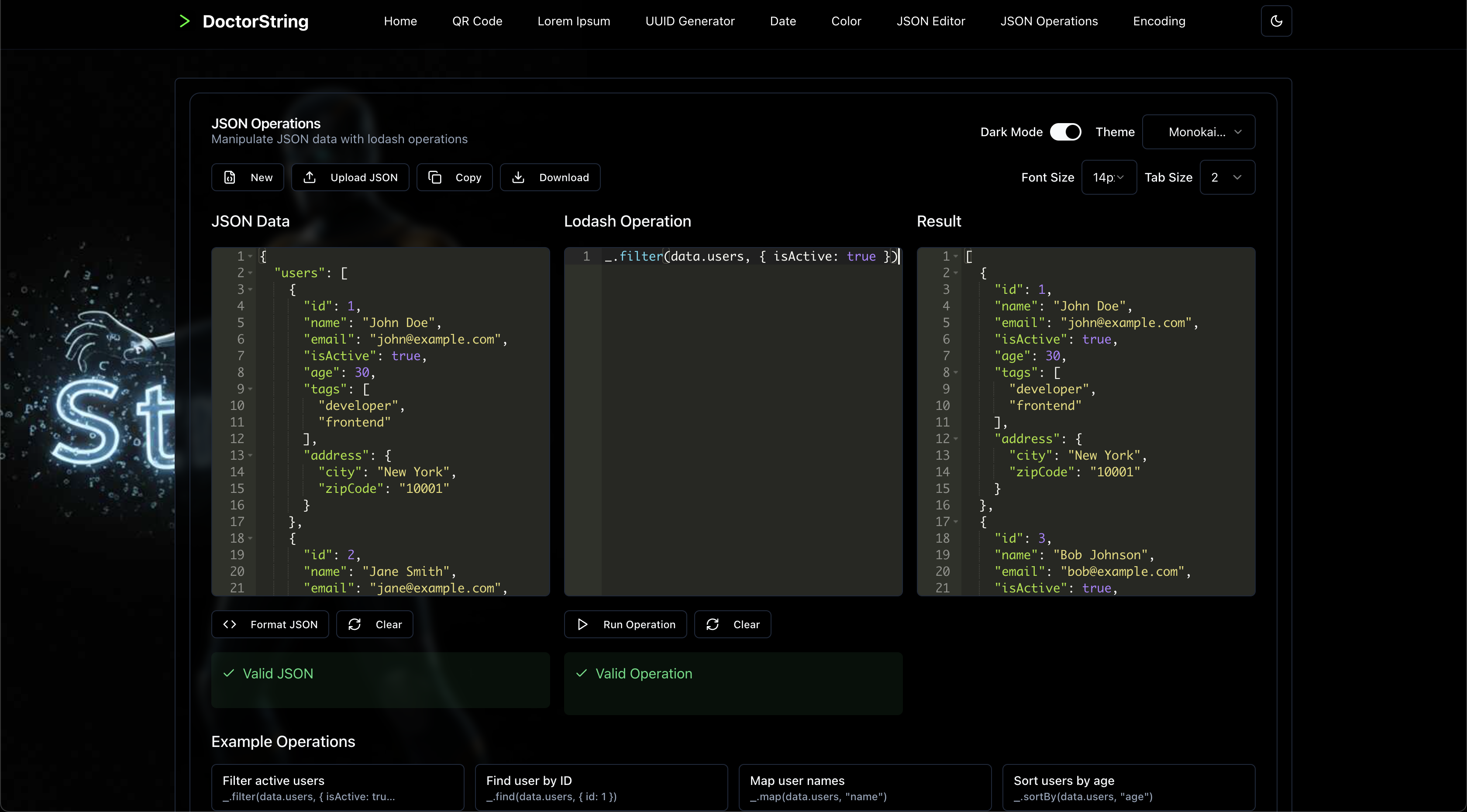The image size is (1467, 812).
Task: Open the UUID Generator page
Action: pyautogui.click(x=690, y=21)
